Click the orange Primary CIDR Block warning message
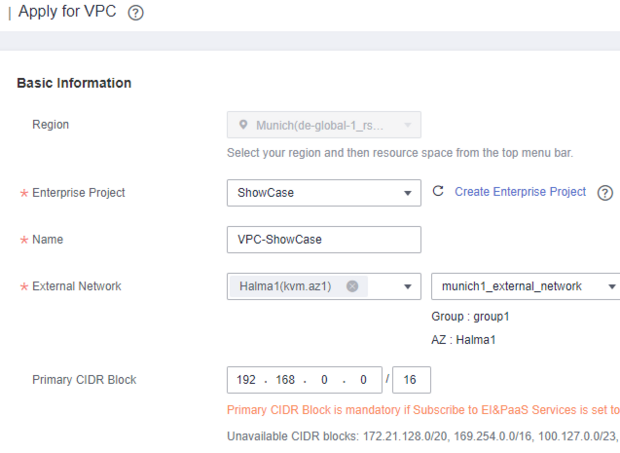 point(422,410)
